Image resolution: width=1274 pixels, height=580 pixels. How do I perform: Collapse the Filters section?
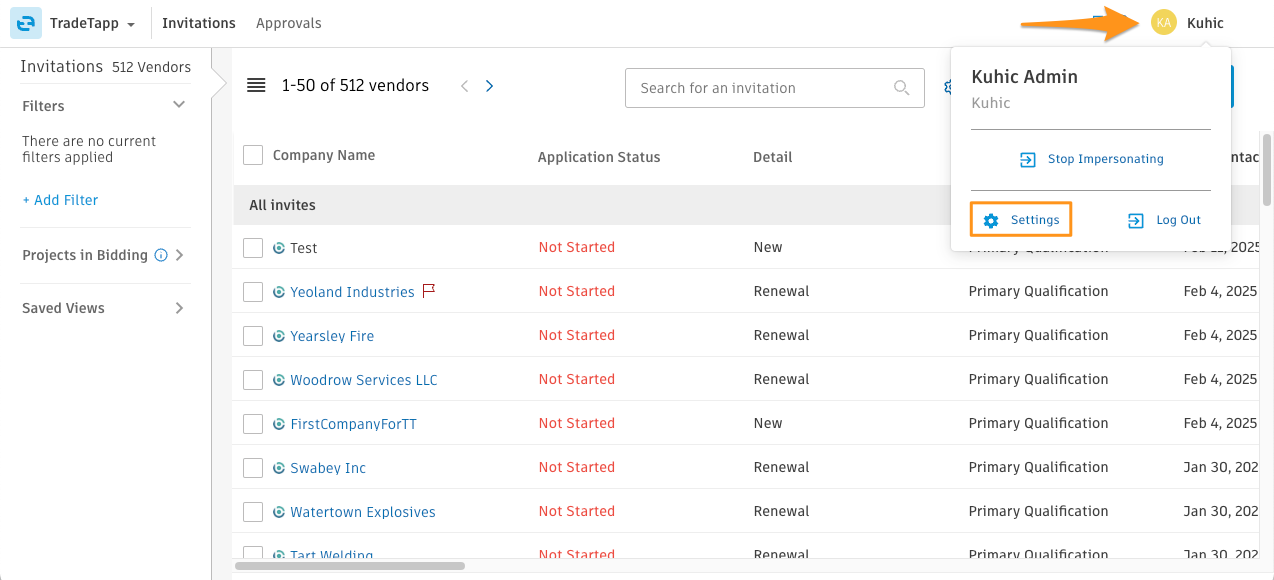[179, 105]
